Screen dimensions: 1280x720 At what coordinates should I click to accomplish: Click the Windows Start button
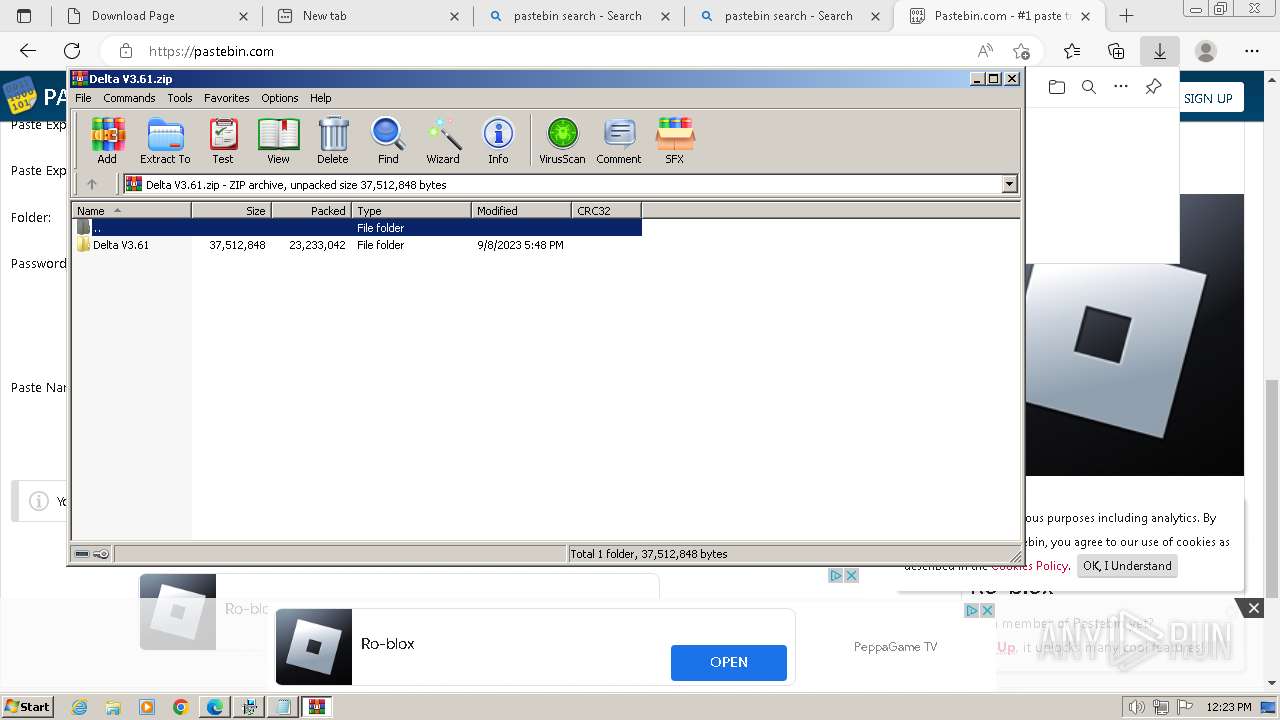point(27,707)
